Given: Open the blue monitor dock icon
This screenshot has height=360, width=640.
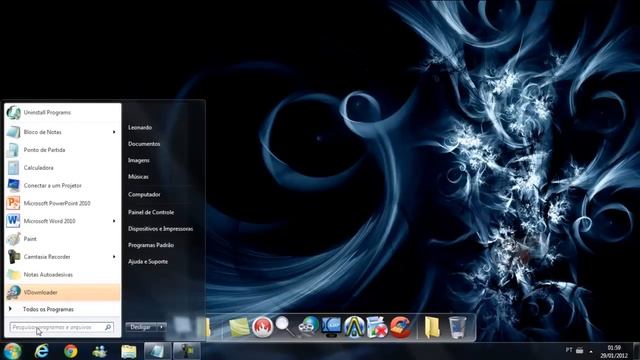Looking at the screenshot, I should 331,327.
